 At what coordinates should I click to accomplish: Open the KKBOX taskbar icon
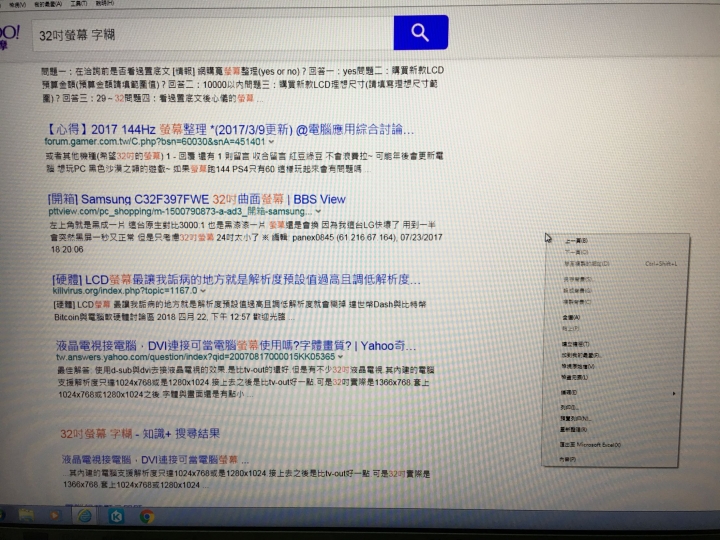click(x=116, y=517)
